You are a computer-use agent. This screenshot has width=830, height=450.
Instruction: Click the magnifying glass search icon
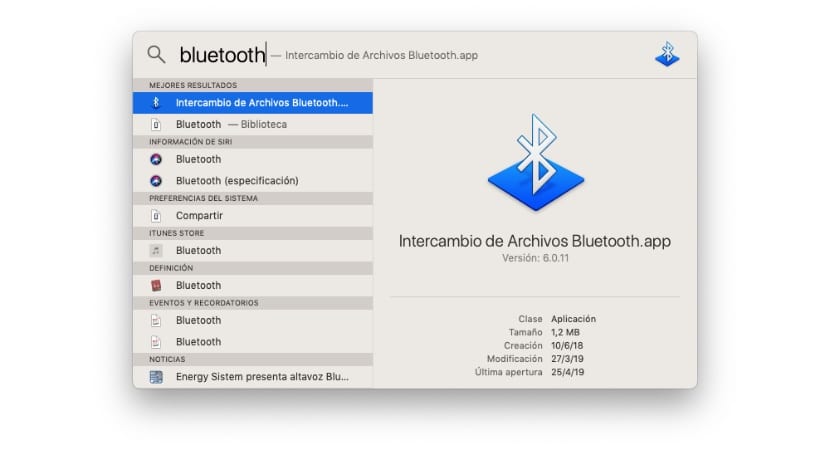[156, 54]
